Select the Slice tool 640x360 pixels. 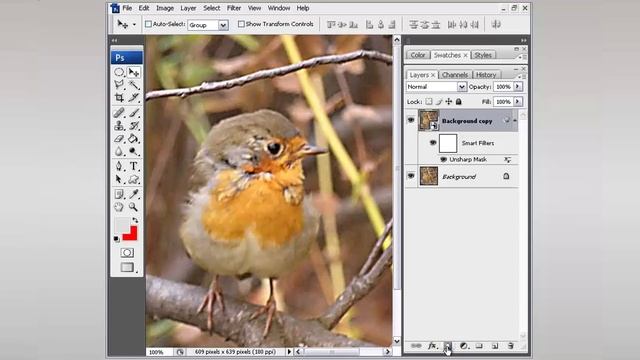tap(133, 97)
